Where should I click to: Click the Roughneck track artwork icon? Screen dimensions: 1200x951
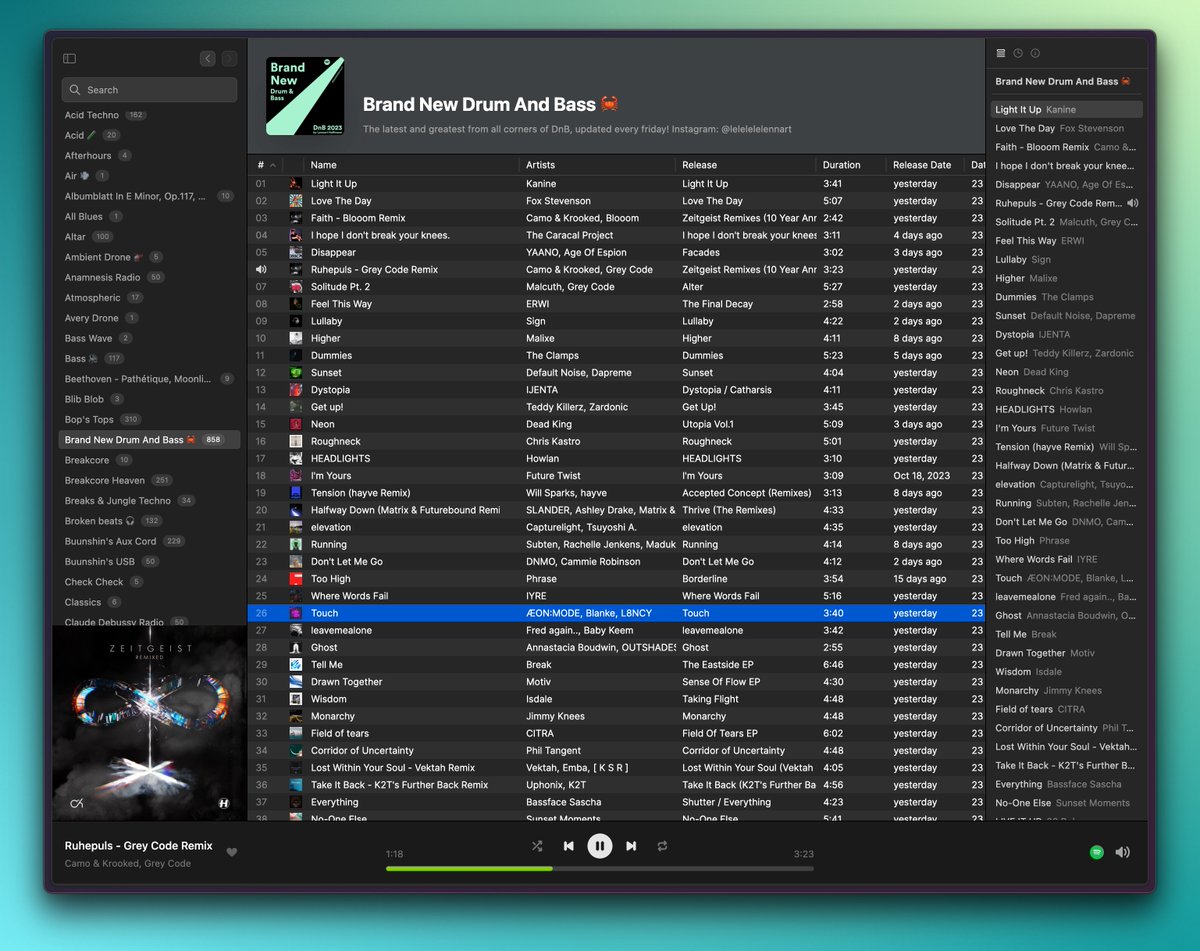(x=296, y=441)
